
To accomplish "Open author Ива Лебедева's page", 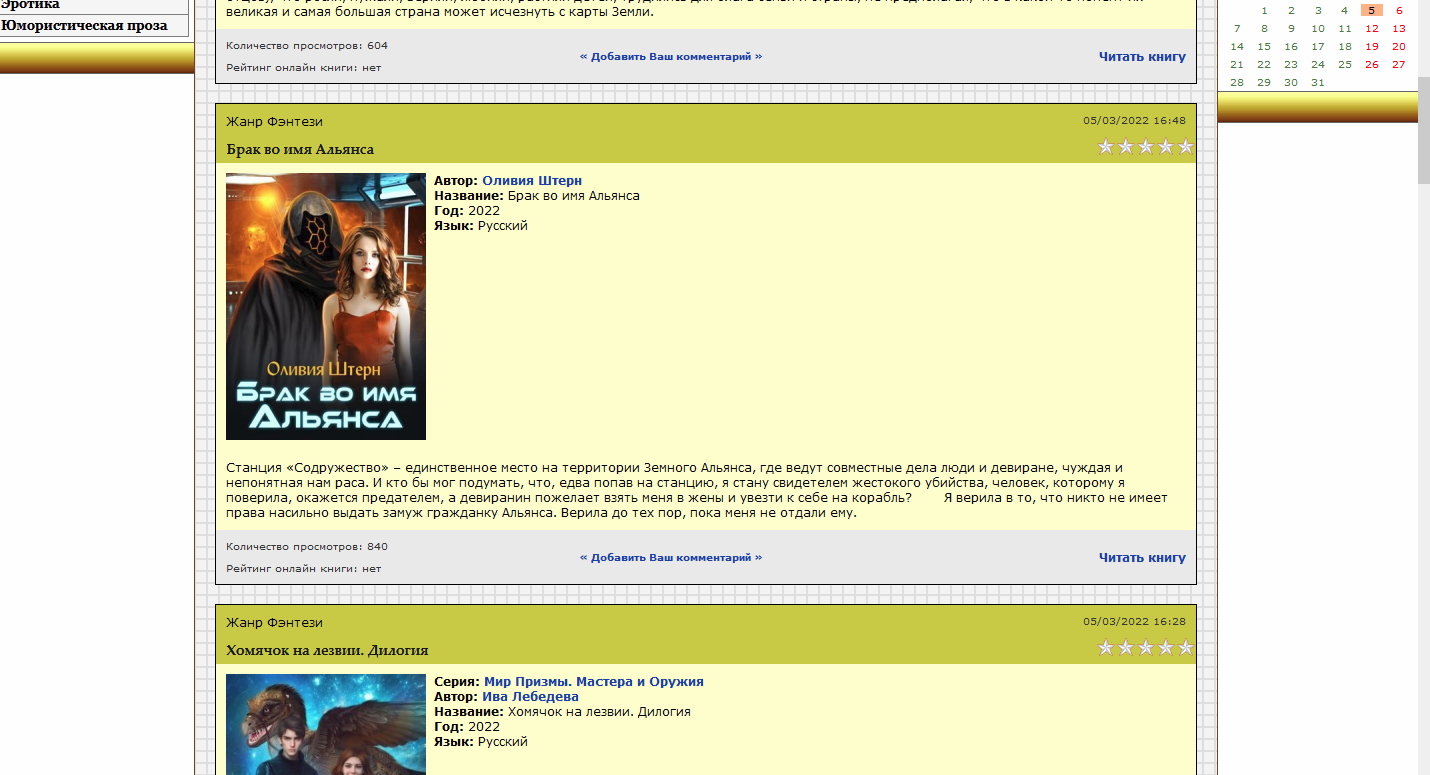I will click(531, 697).
